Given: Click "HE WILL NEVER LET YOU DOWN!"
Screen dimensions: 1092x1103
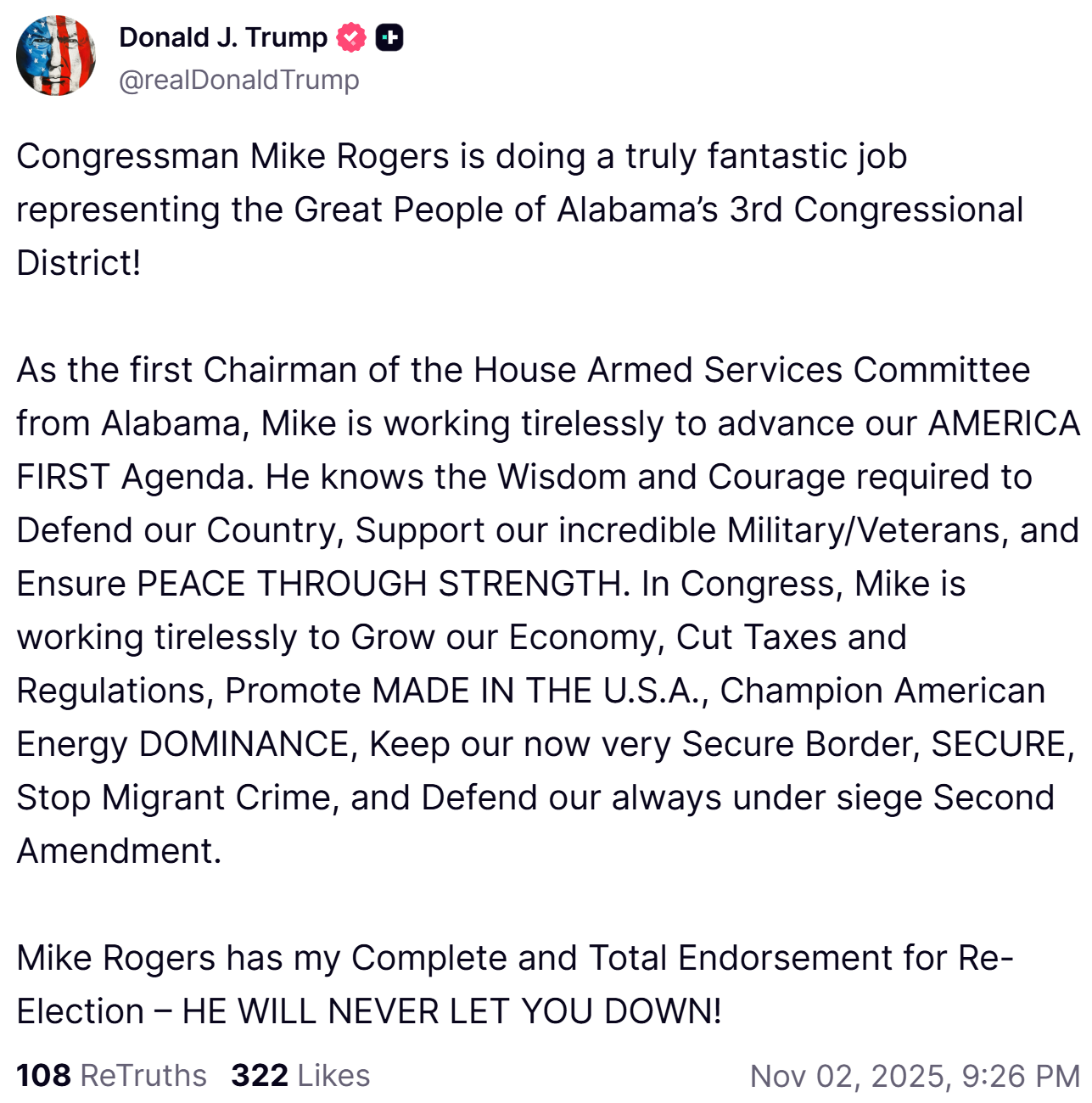Looking at the screenshot, I should pyautogui.click(x=451, y=1012).
